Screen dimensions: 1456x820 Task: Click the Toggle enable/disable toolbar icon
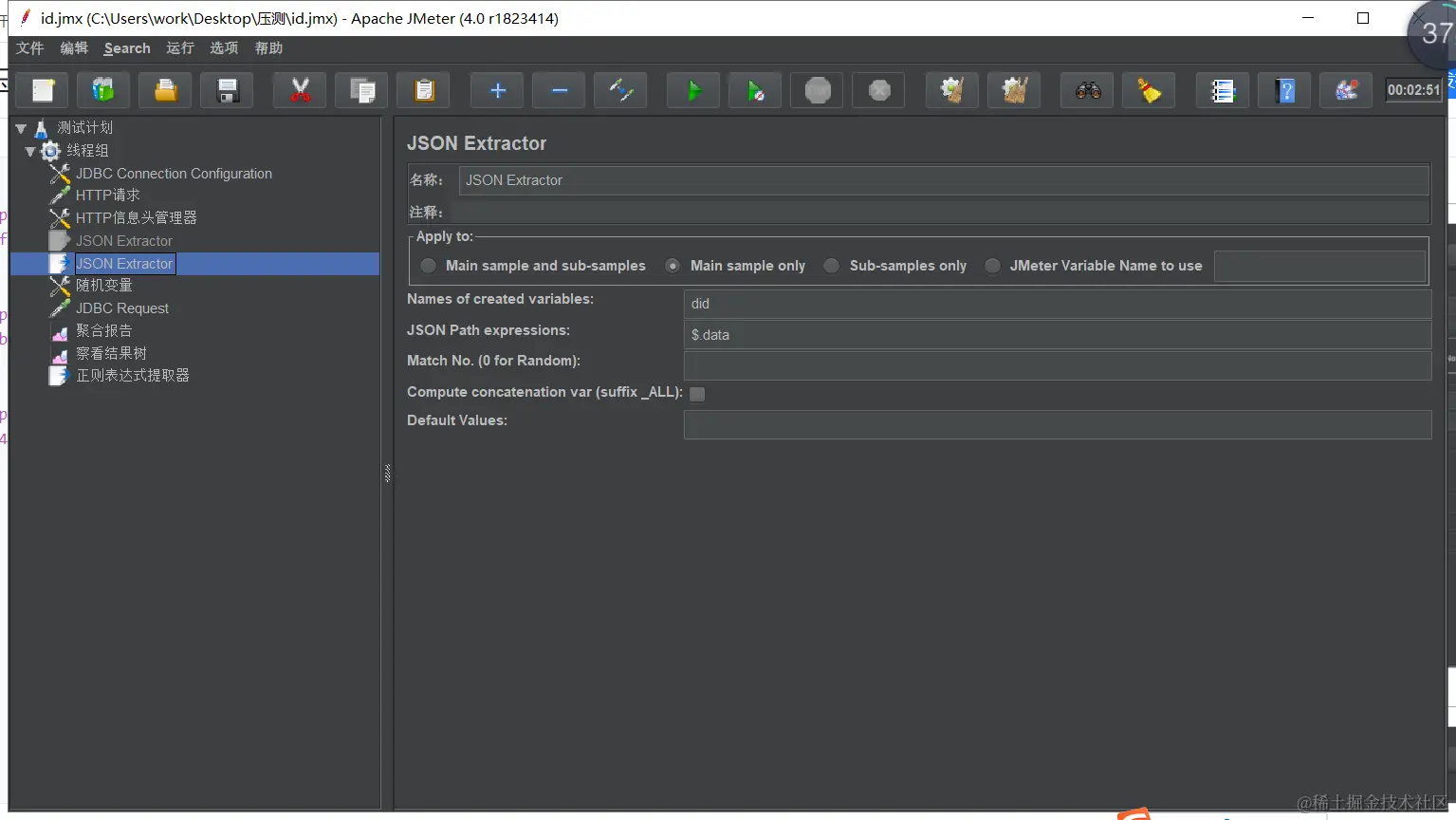[620, 90]
